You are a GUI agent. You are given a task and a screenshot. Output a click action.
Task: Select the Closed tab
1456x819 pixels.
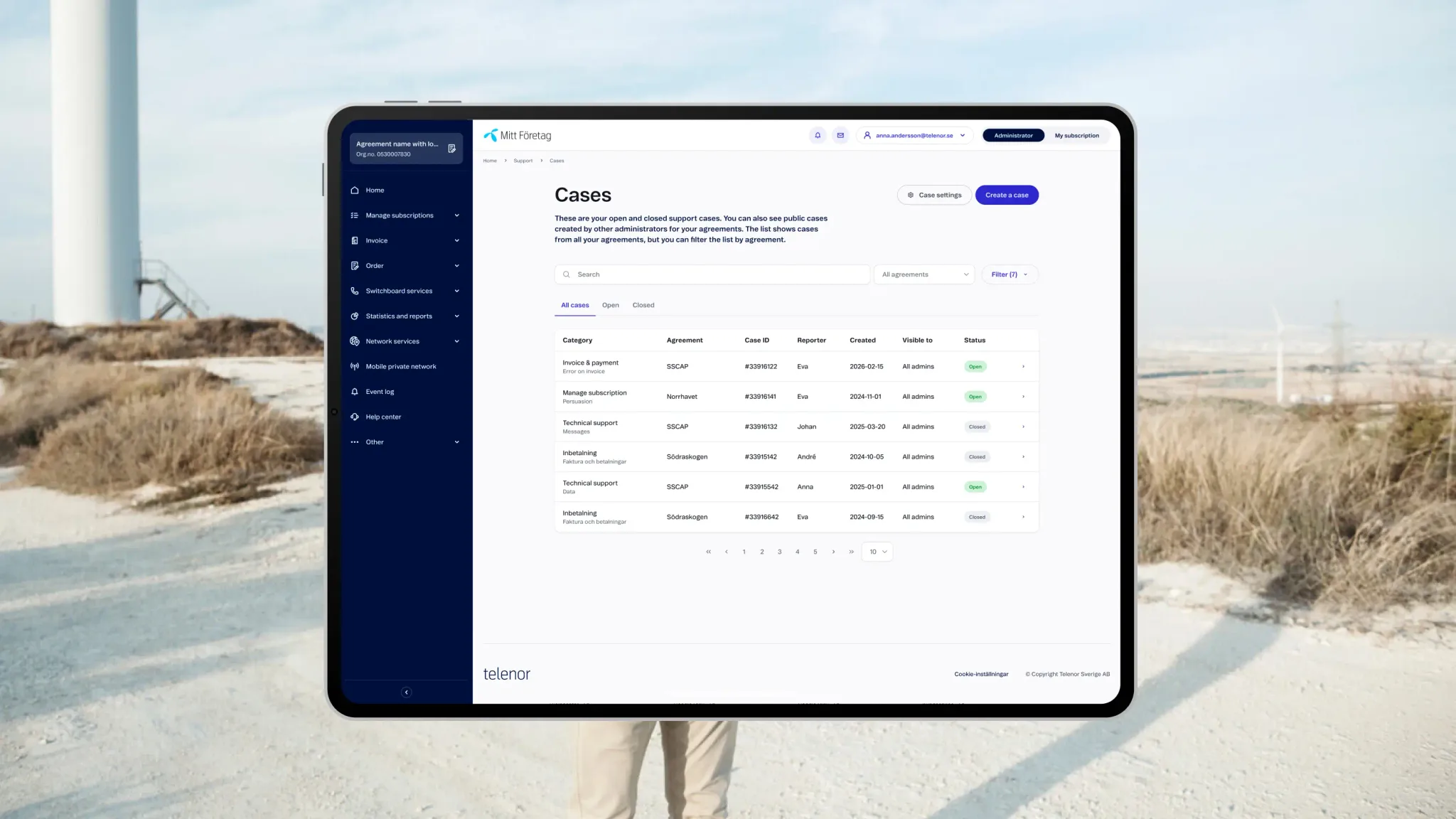[643, 305]
